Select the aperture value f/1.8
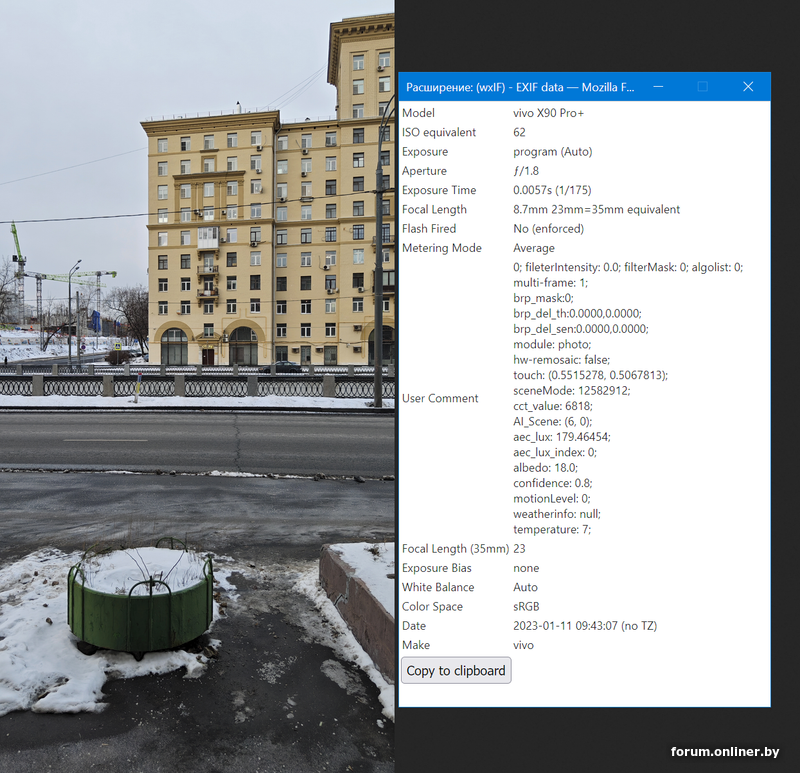This screenshot has width=800, height=773. click(526, 171)
